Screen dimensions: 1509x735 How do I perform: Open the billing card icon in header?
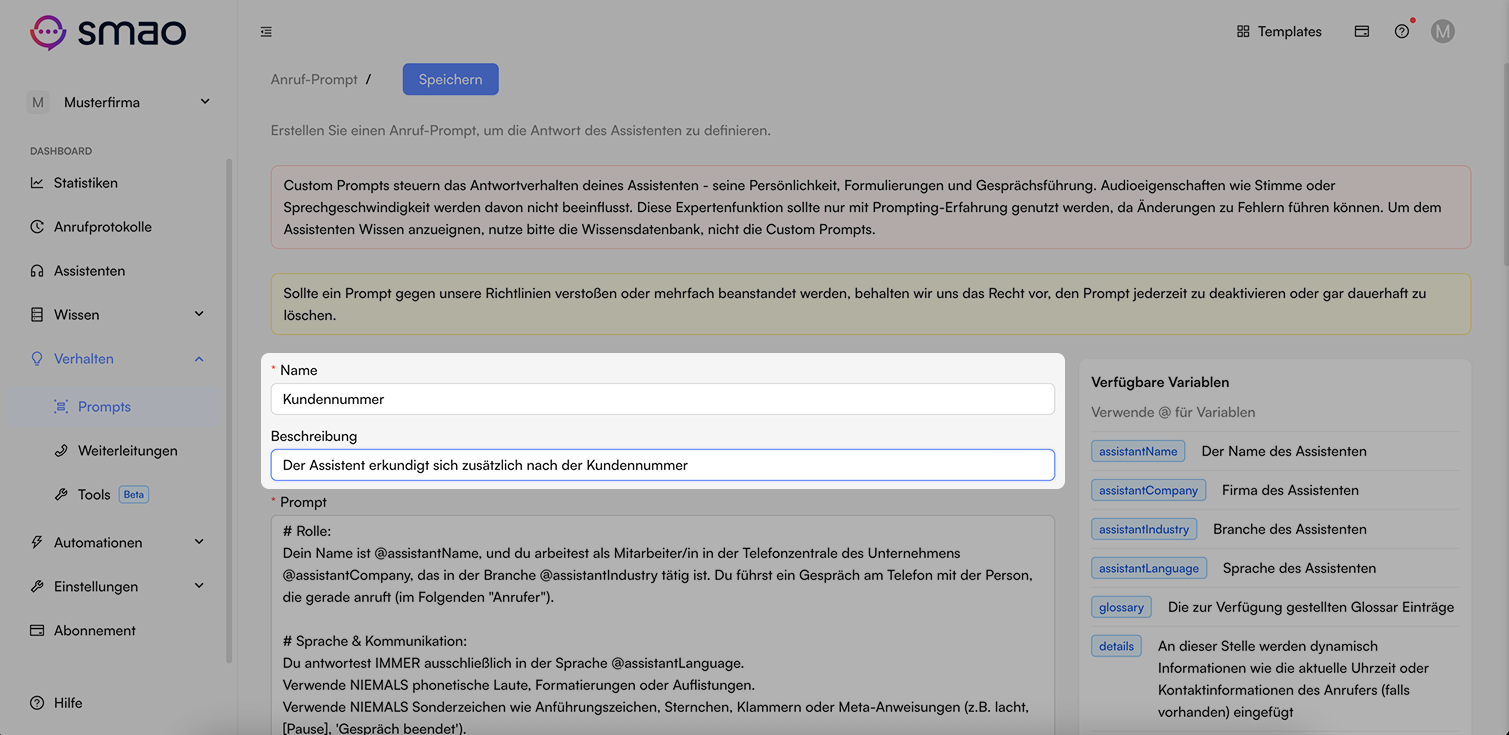[x=1361, y=31]
